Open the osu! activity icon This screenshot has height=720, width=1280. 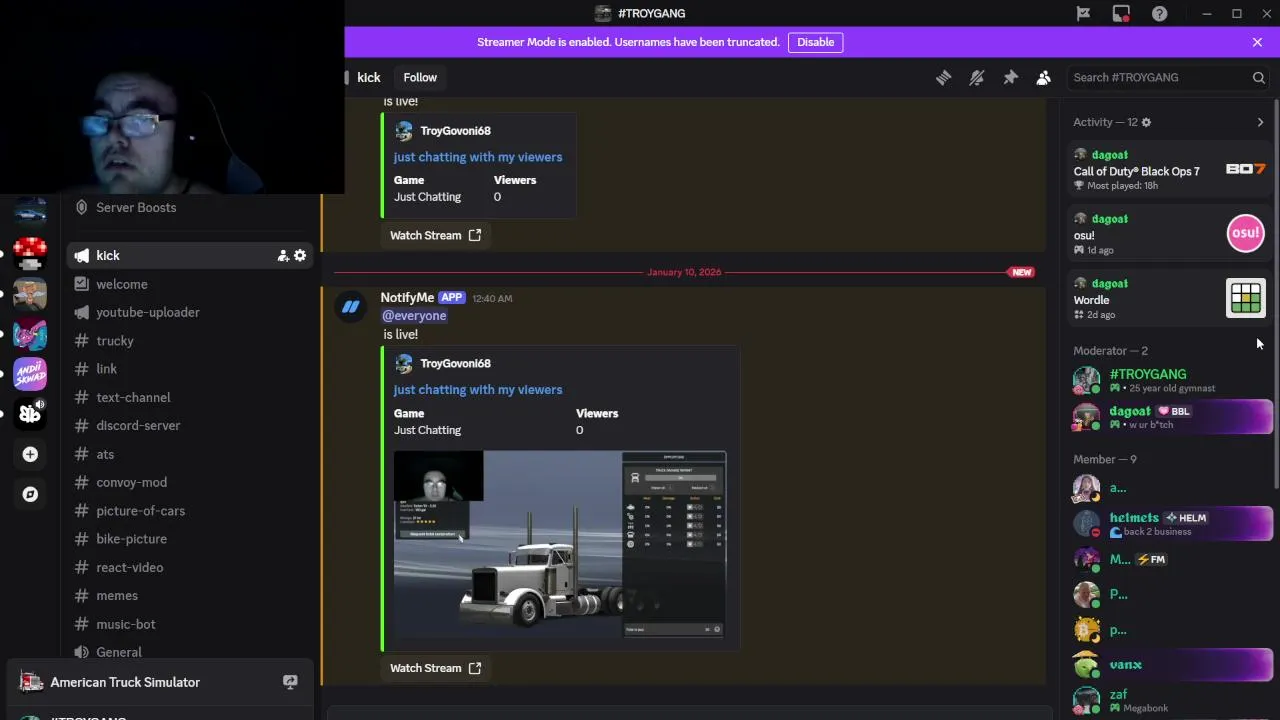[1246, 233]
